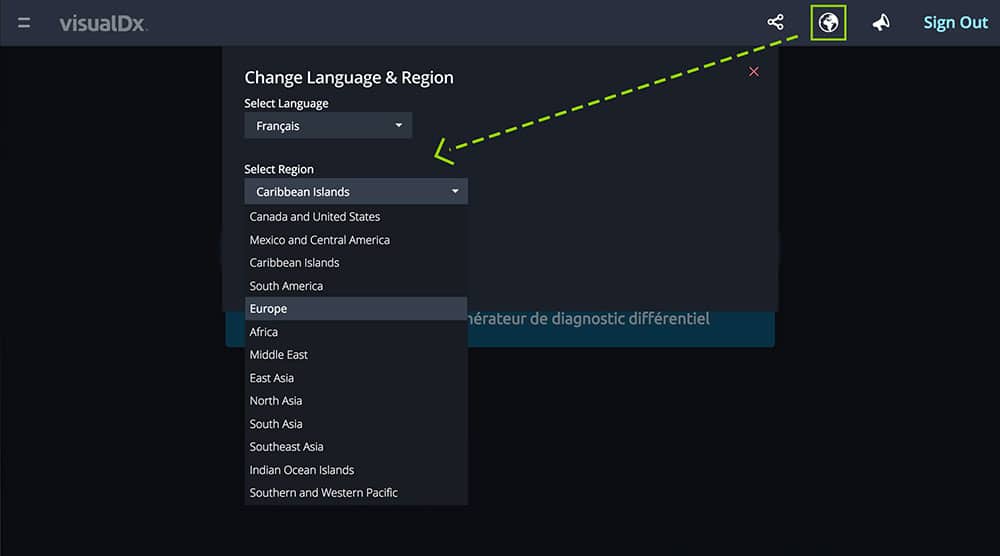
Task: Close the Change Language & Region dialog
Action: (x=754, y=71)
